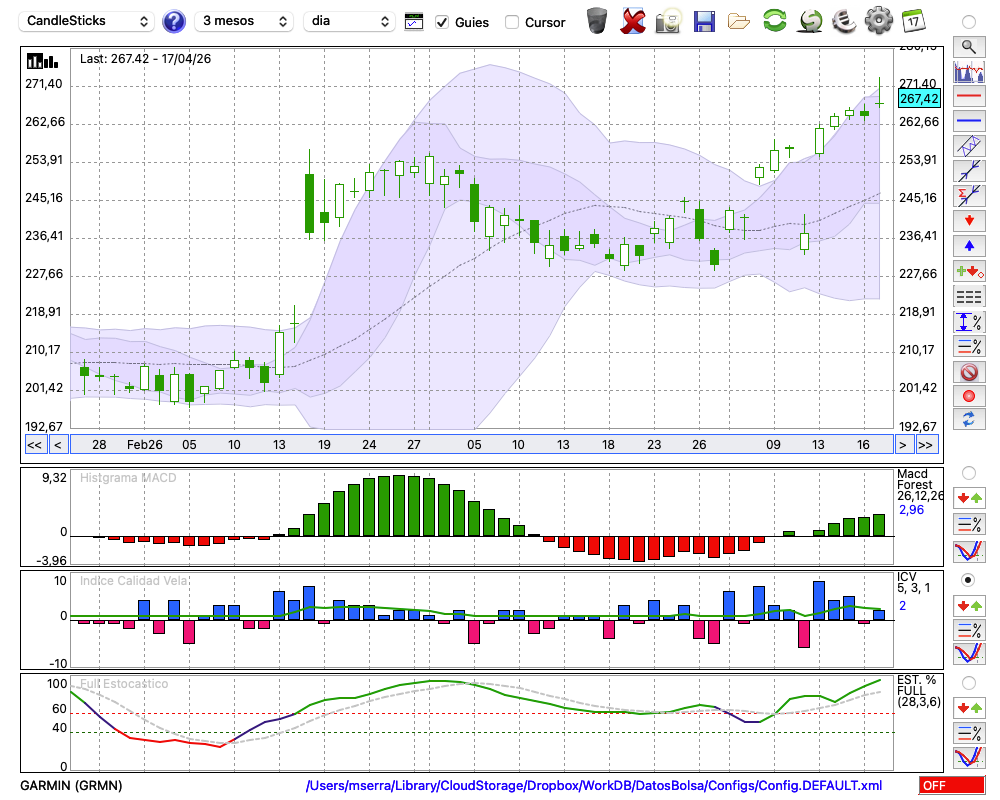Image resolution: width=1000 pixels, height=800 pixels.
Task: Open the dia interval dropdown
Action: point(349,21)
